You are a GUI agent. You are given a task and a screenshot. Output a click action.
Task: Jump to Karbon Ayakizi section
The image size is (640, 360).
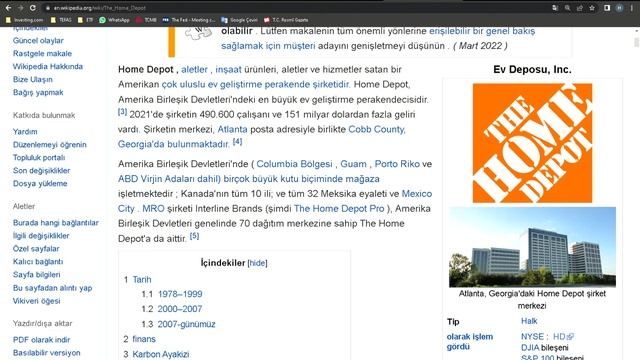pyautogui.click(x=161, y=354)
